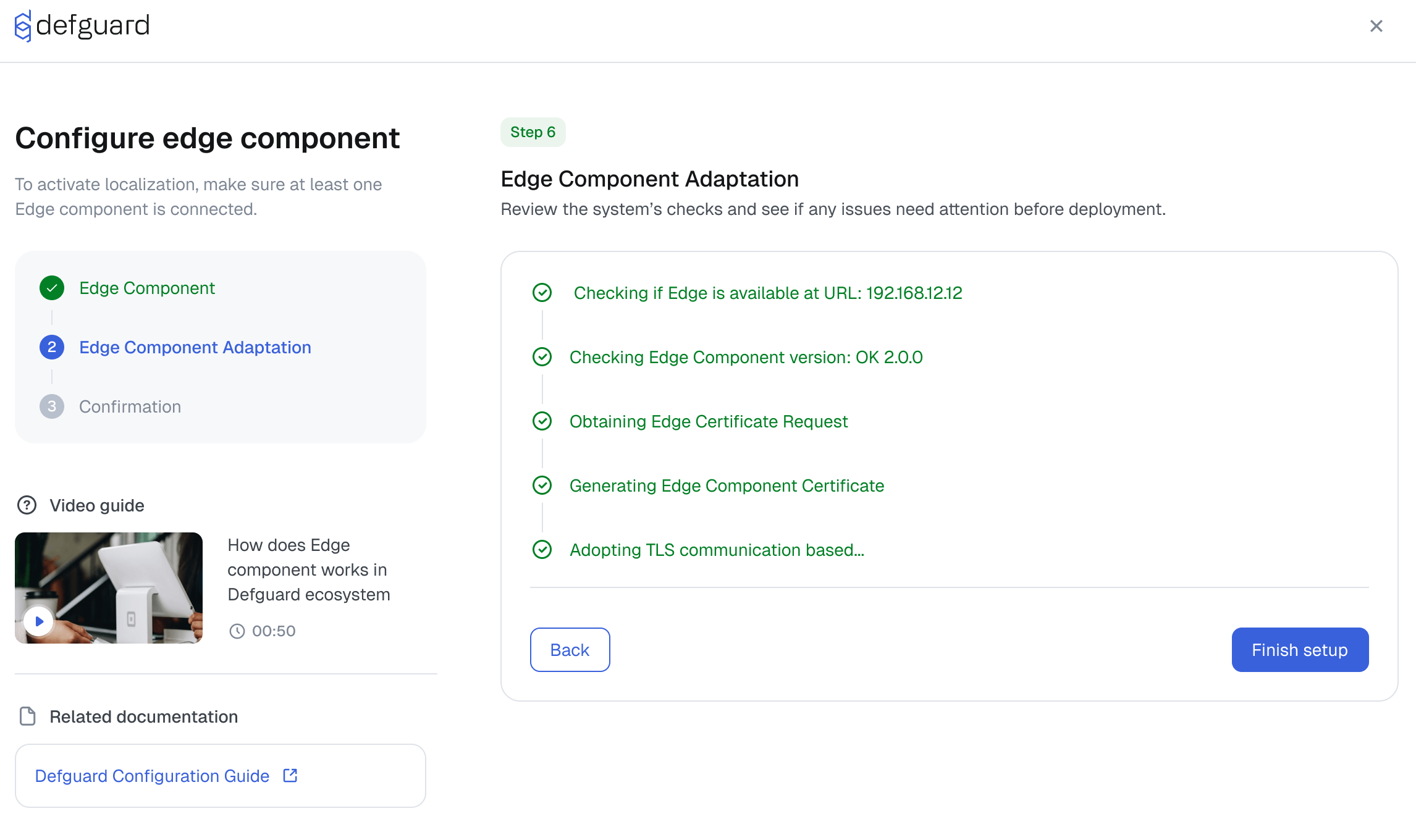The width and height of the screenshot is (1416, 840).
Task: Click external link icon beside Configuration Guide
Action: (x=290, y=775)
